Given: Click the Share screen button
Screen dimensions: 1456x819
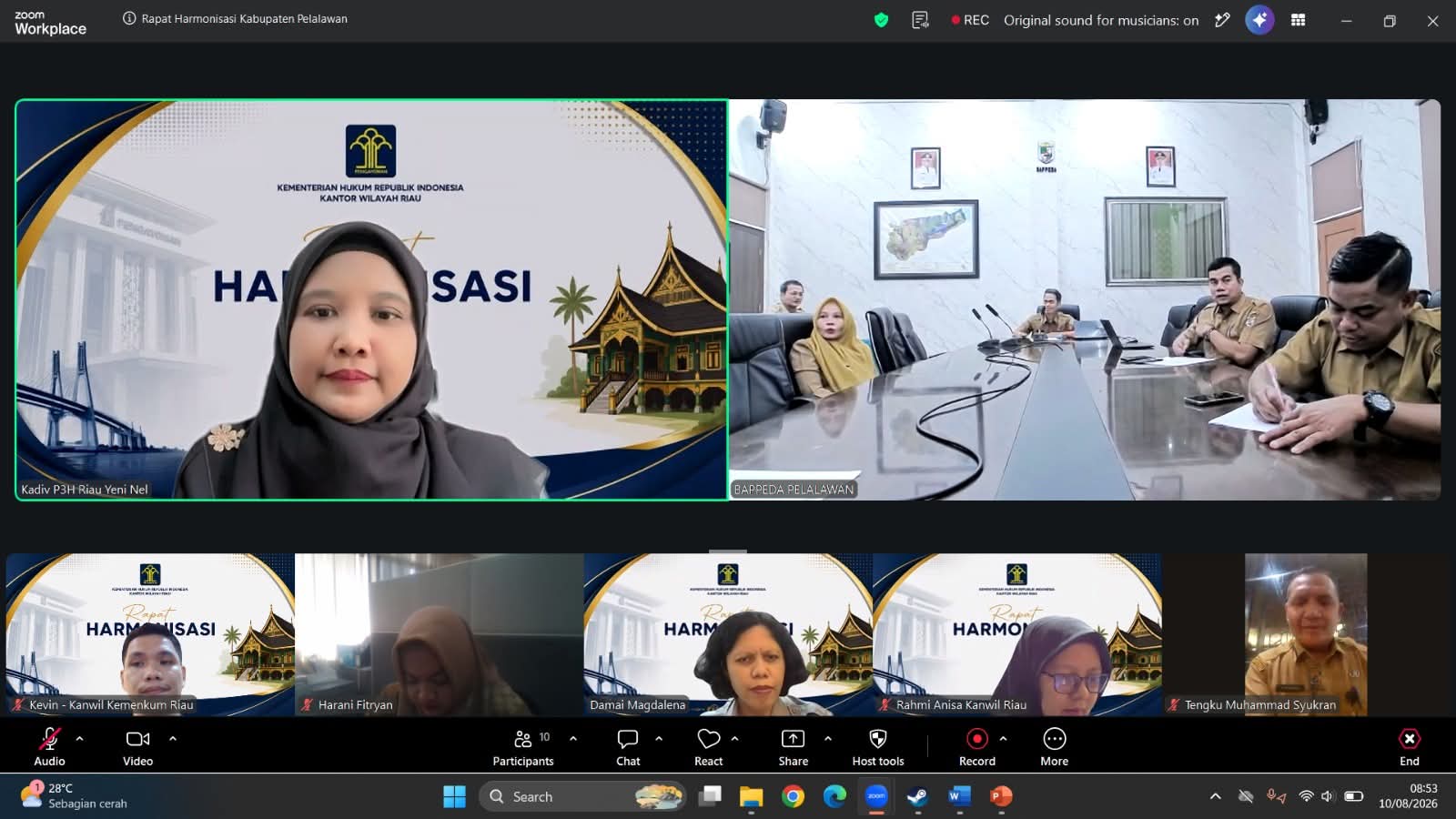Looking at the screenshot, I should point(793,747).
